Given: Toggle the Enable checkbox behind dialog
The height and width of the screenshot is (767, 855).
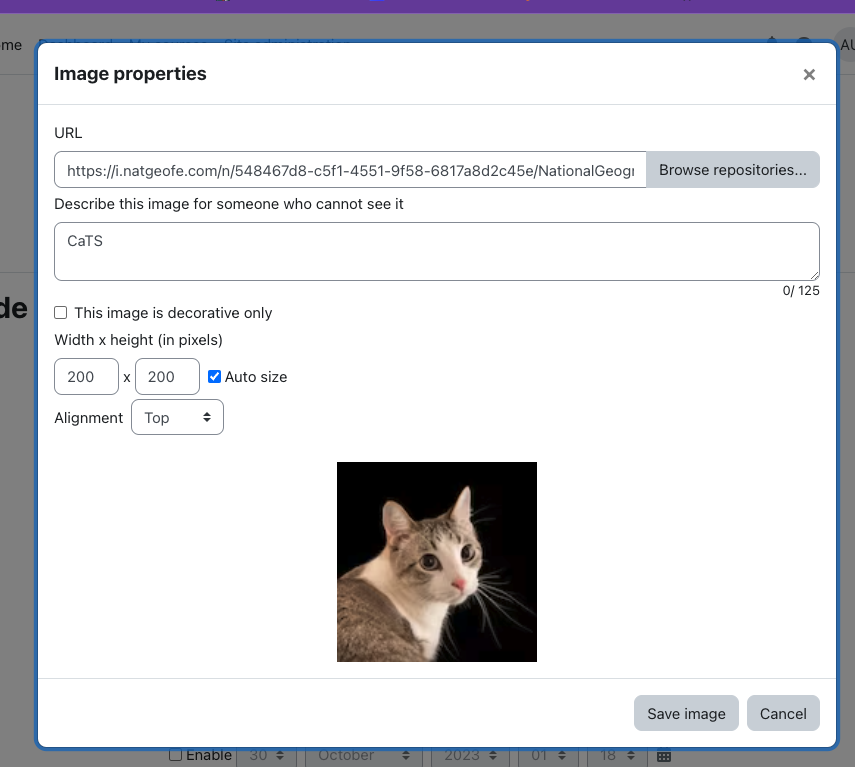Looking at the screenshot, I should (175, 756).
